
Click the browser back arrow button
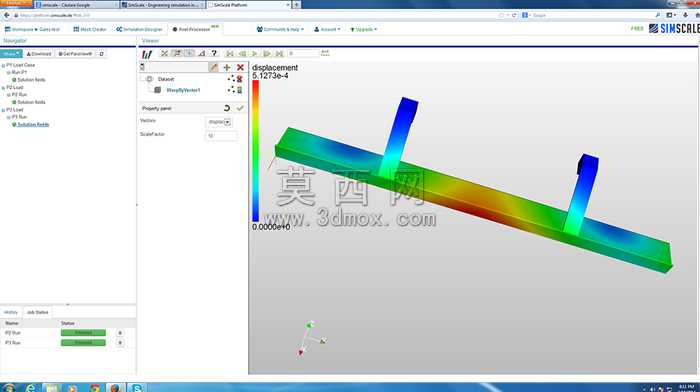(x=7, y=15)
